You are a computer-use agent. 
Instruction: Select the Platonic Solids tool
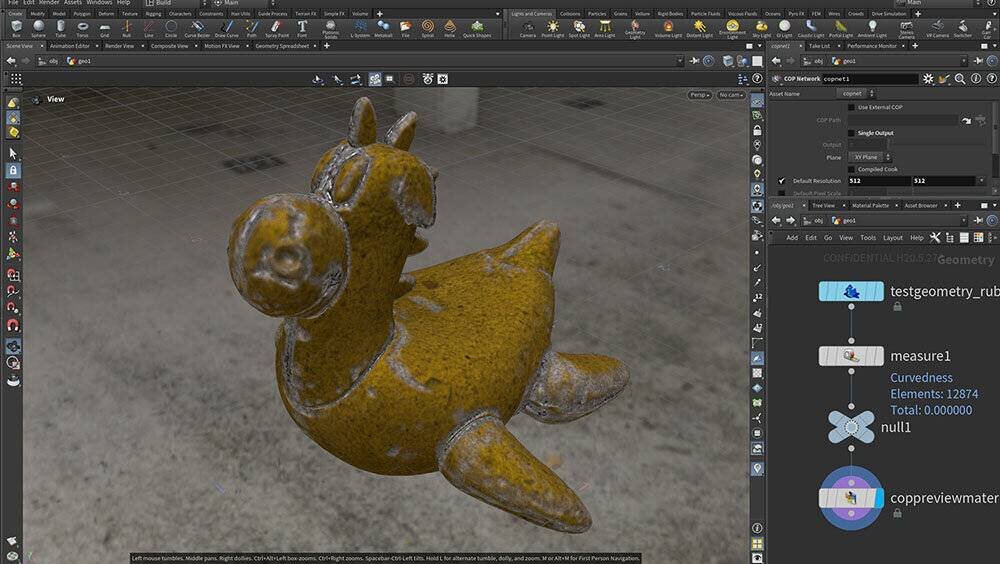click(x=330, y=29)
